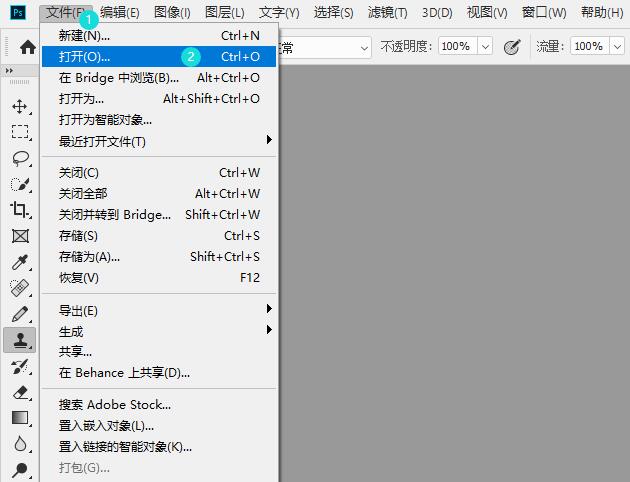Open the 不透明度 dropdown arrow

coord(485,47)
